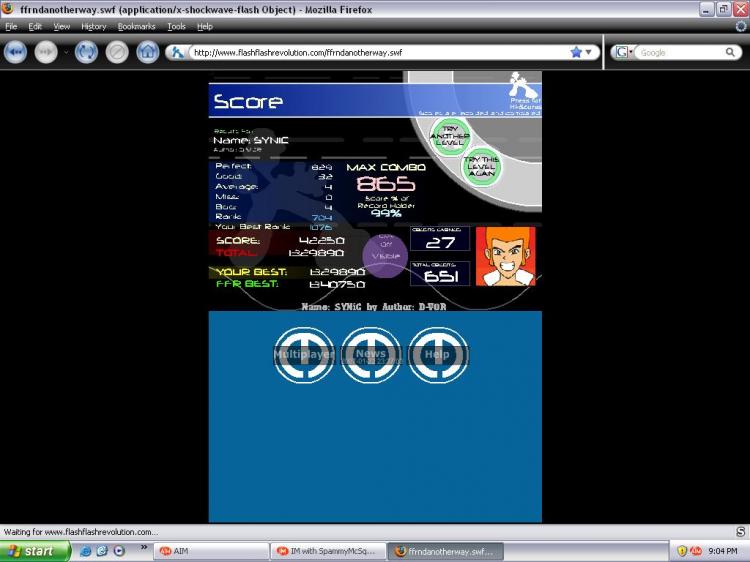Toggle the purple On/Off Visible circle

tap(385, 255)
